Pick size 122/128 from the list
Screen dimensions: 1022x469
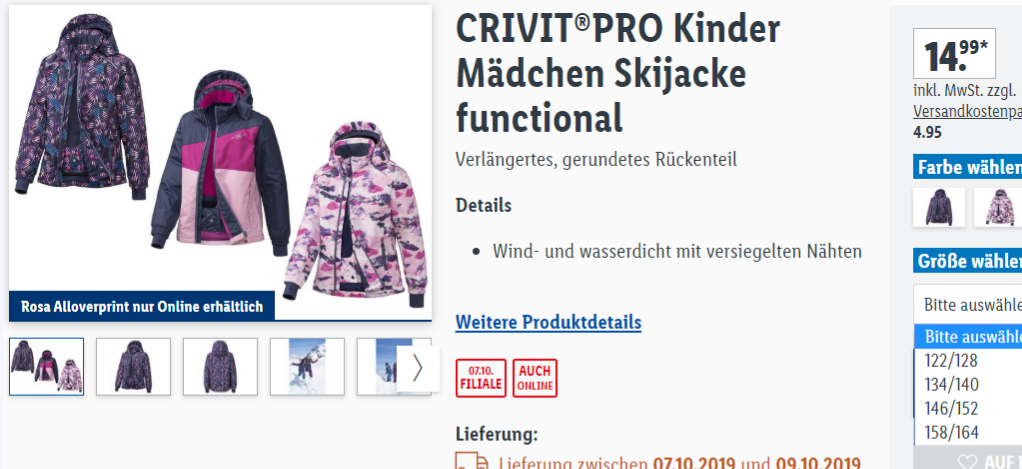[968, 360]
